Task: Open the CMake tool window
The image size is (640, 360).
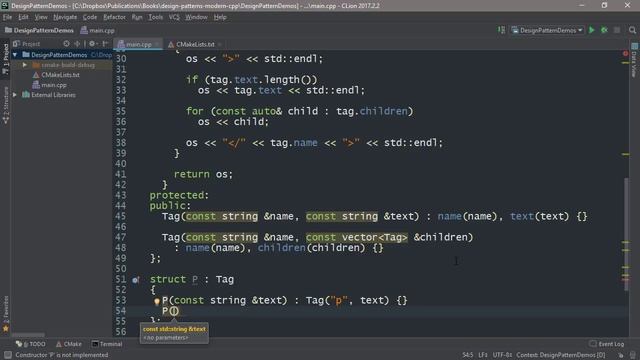Action: click(69, 344)
